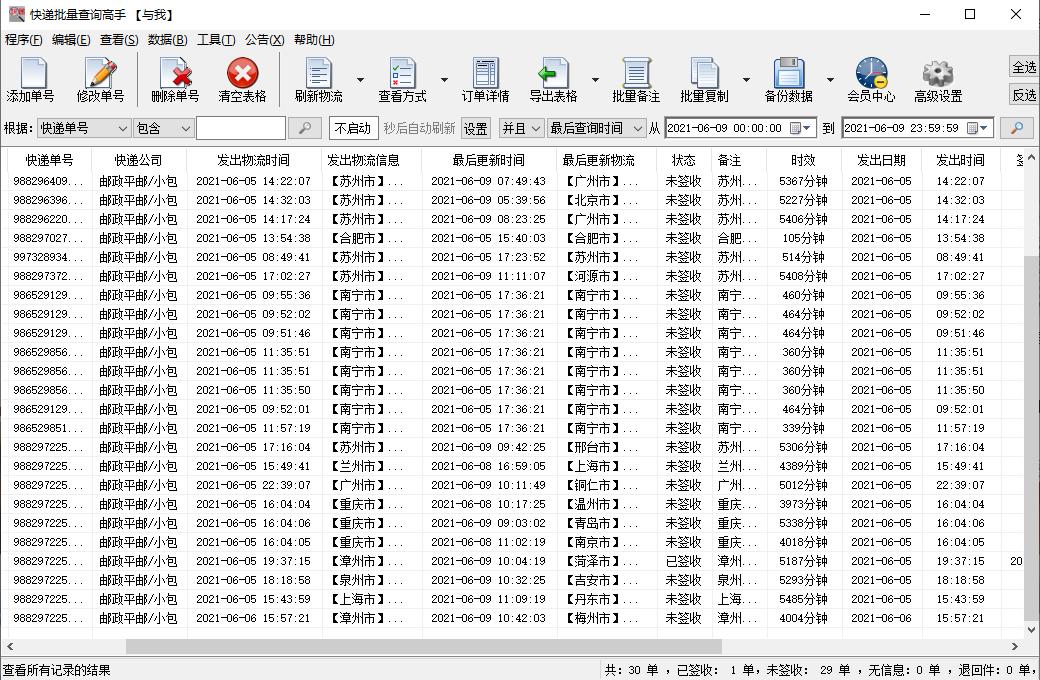Open the 快递单号 filter field dropdown
The width and height of the screenshot is (1040, 680).
(84, 128)
